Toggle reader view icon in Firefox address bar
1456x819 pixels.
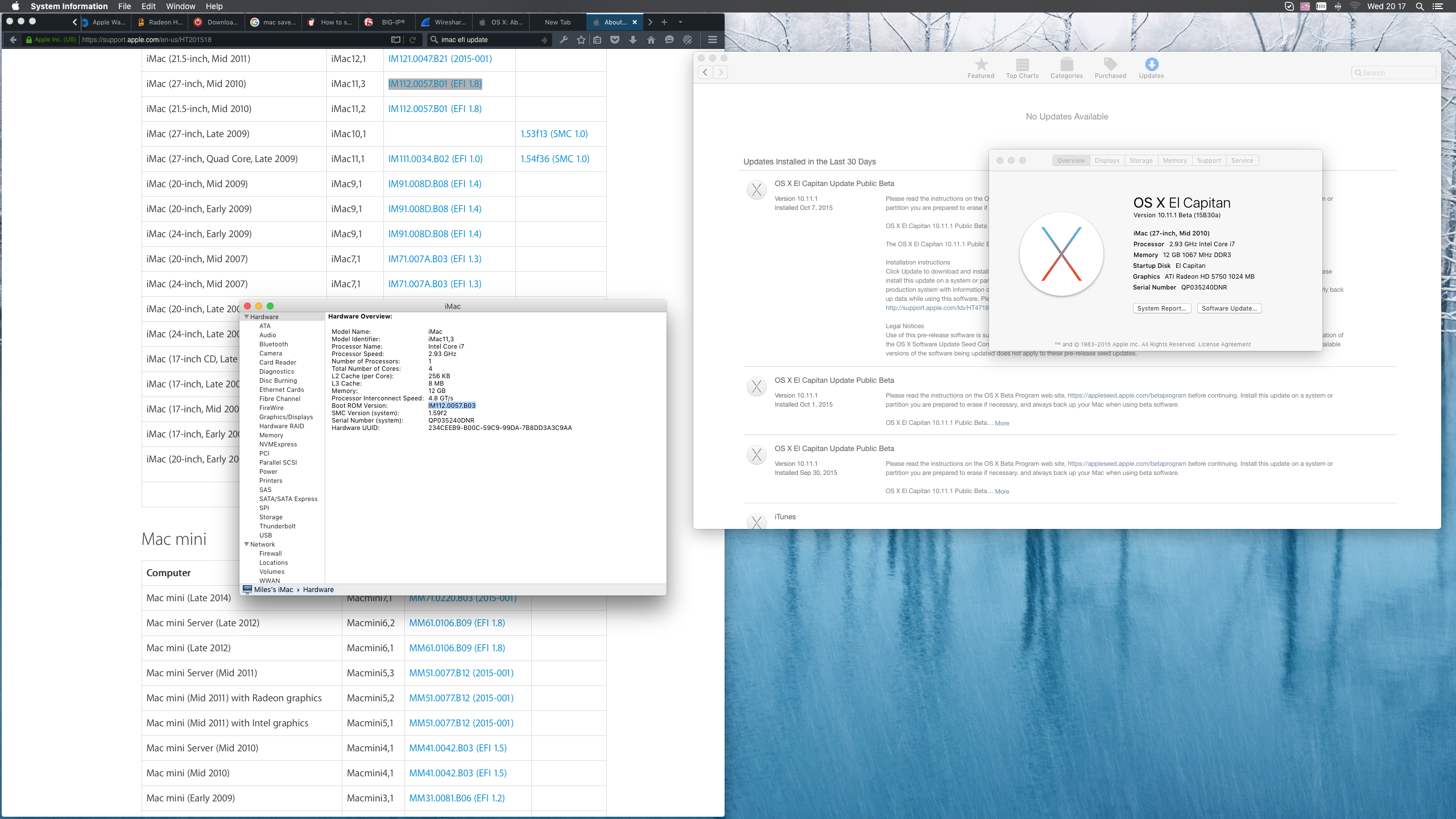tap(396, 40)
